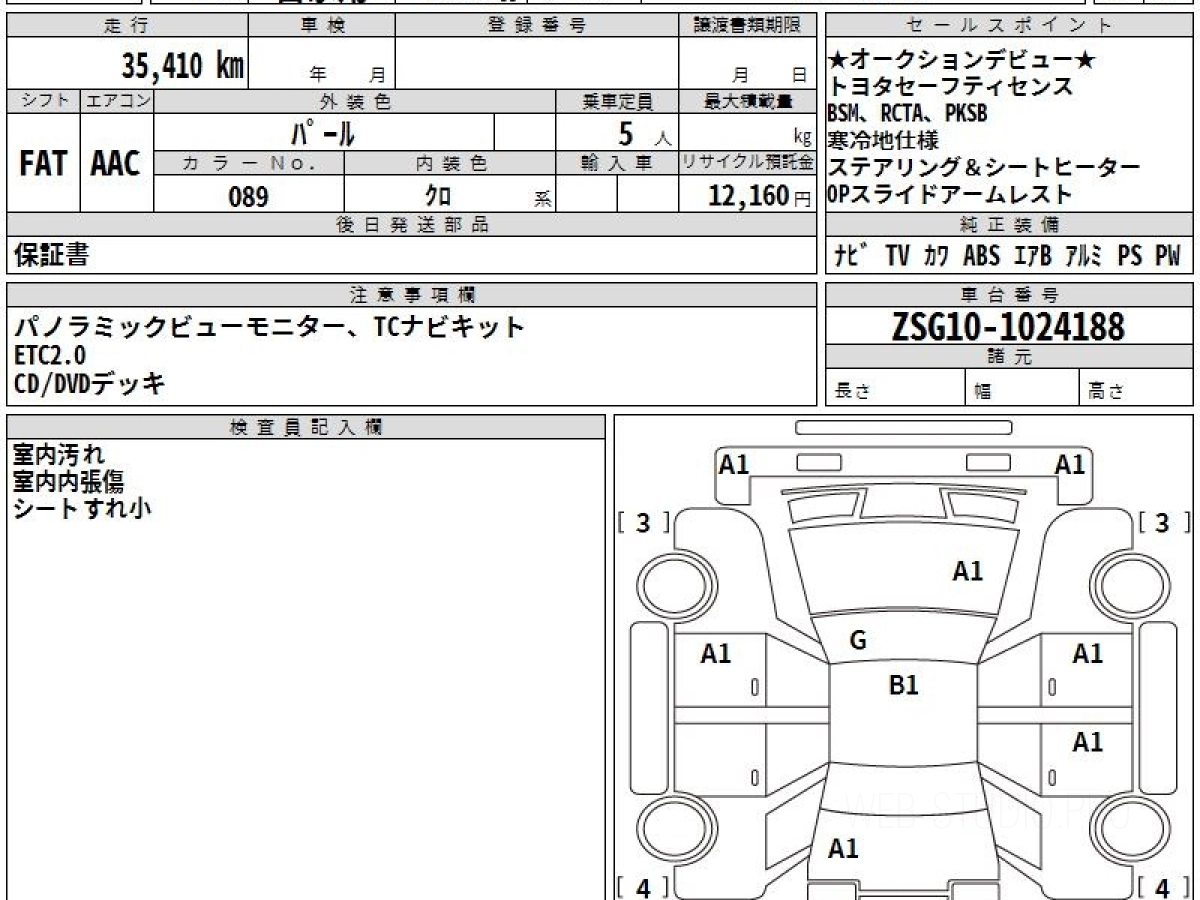Click the "FAT" shift value

[43, 164]
